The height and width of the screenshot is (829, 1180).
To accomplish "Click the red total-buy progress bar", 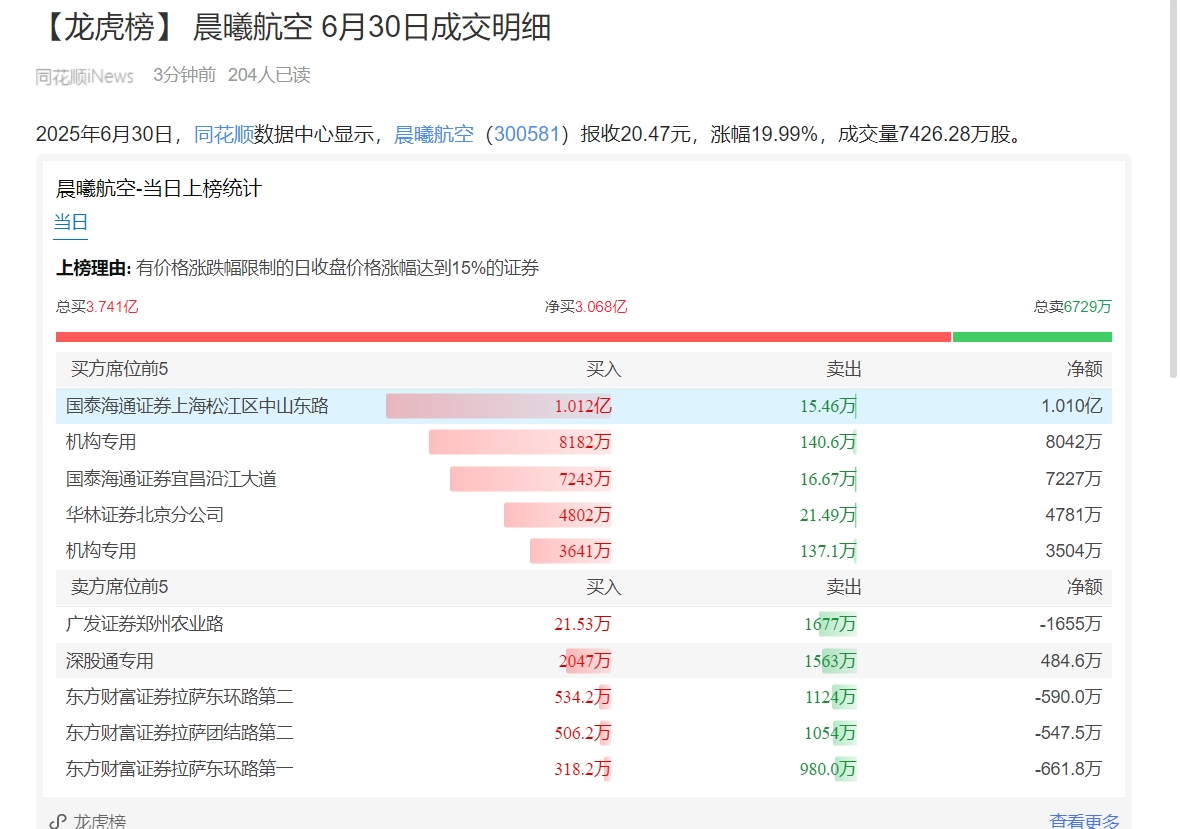I will tap(503, 337).
